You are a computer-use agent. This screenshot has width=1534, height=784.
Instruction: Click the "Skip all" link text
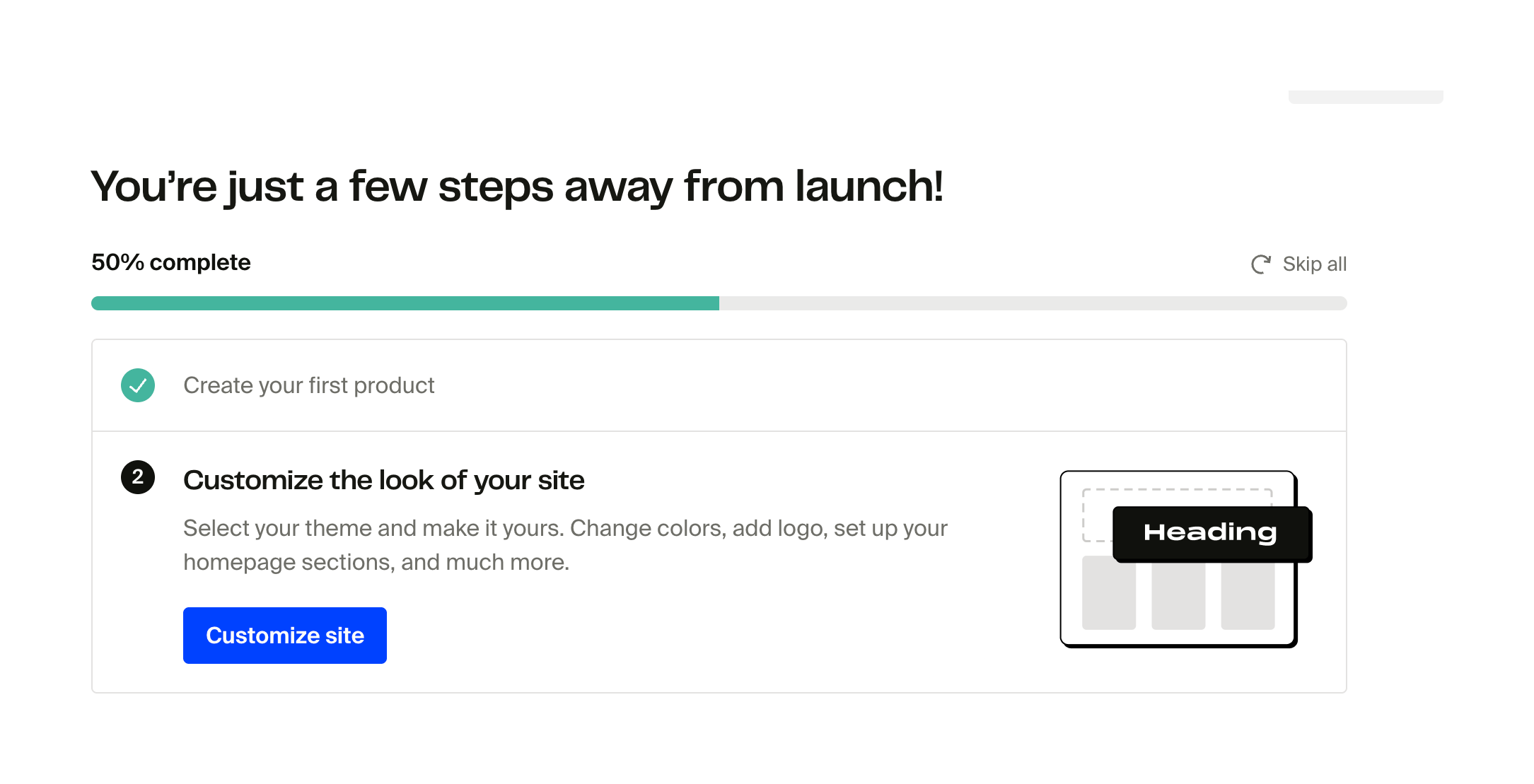click(1314, 264)
